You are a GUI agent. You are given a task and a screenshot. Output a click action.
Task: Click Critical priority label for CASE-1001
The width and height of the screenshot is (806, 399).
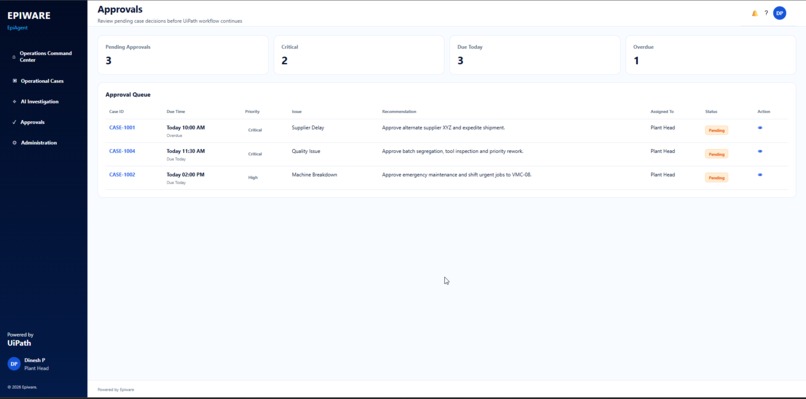(x=255, y=130)
